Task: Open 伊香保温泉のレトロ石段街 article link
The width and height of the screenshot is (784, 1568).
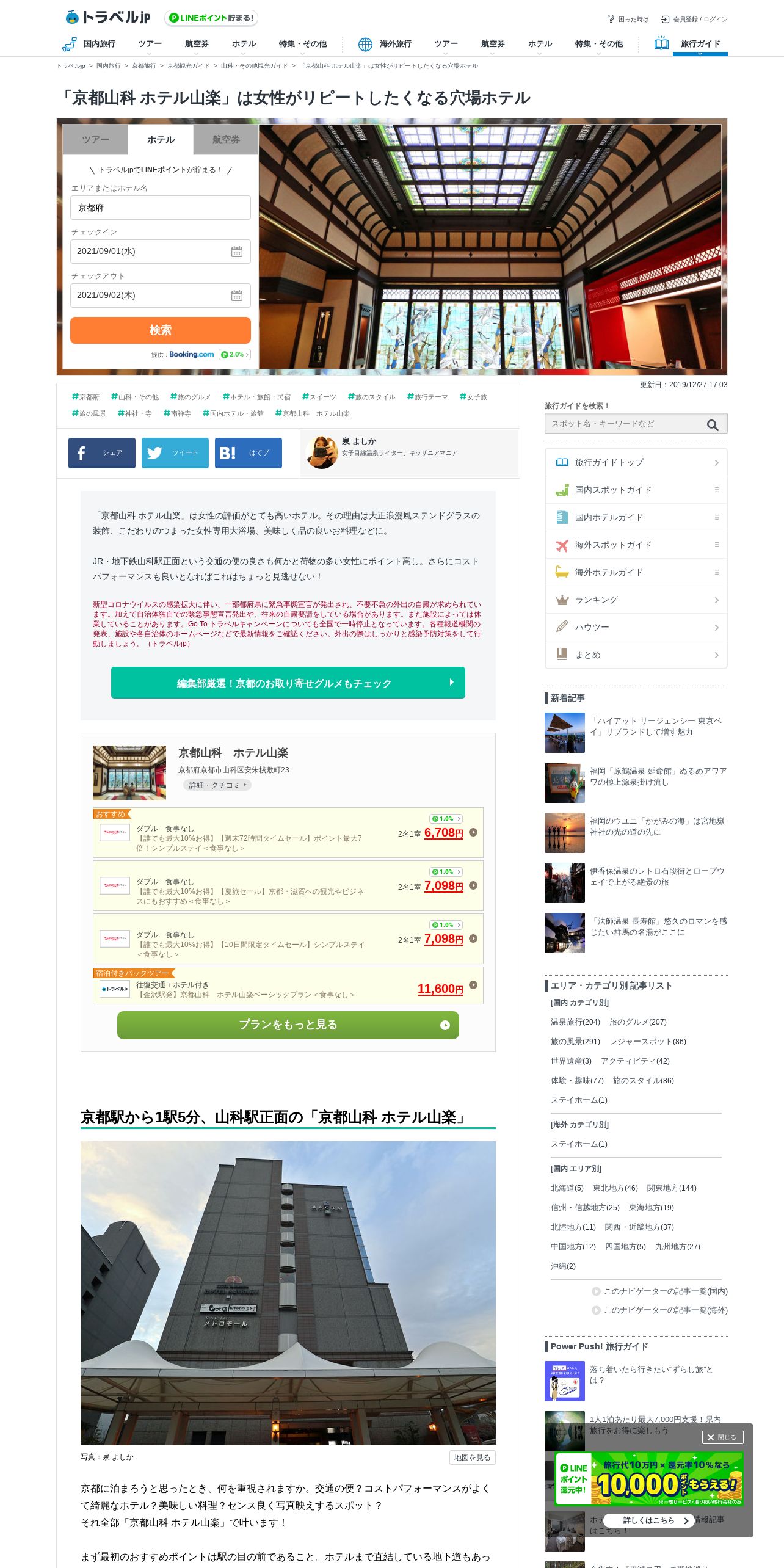Action: pos(656,877)
